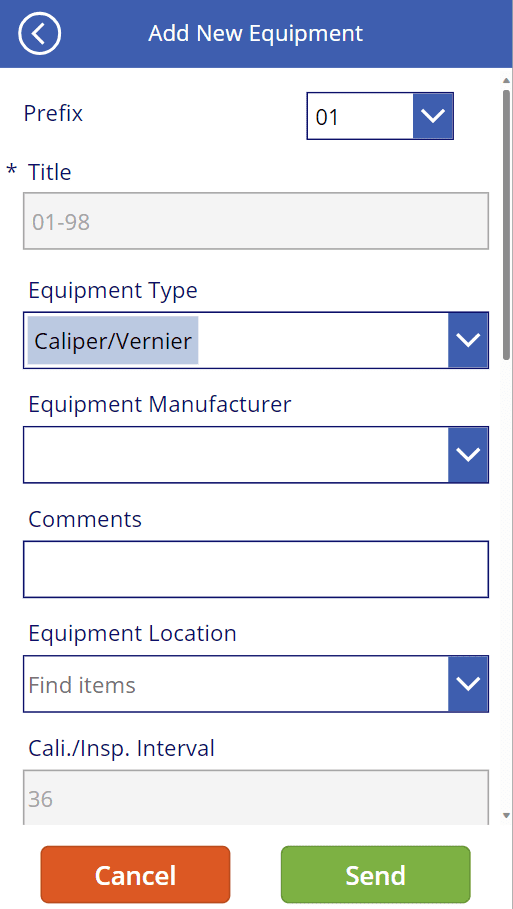Image resolution: width=513 pixels, height=909 pixels.
Task: Click the Cali./Insp. Interval field
Action: pos(256,797)
